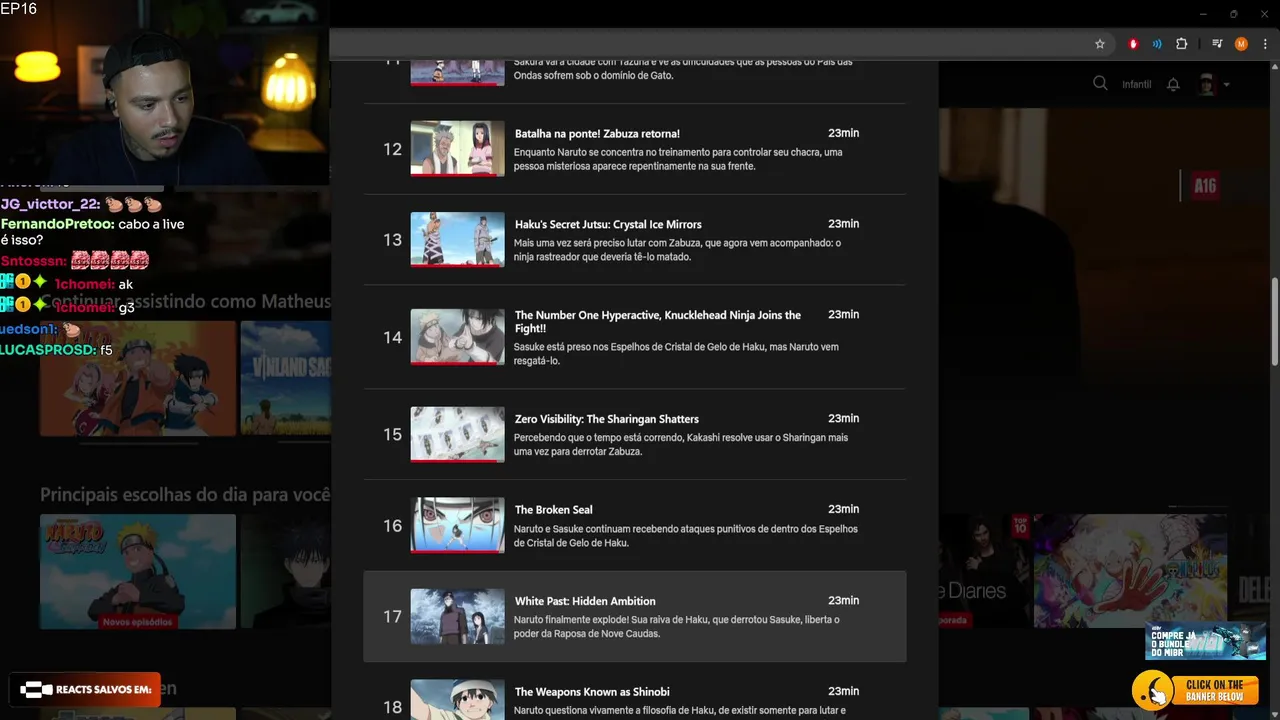Click episode 13 description text

click(x=677, y=250)
